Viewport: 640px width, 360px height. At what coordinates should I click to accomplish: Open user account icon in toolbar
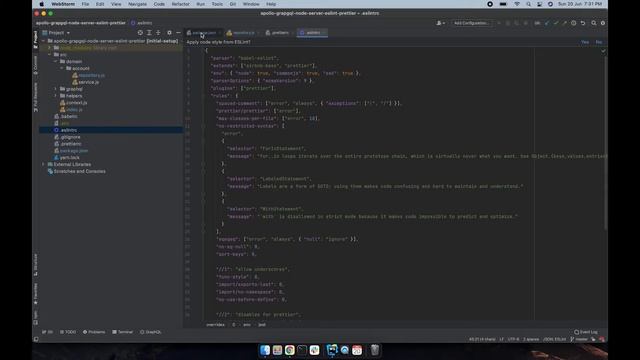pyautogui.click(x=440, y=23)
